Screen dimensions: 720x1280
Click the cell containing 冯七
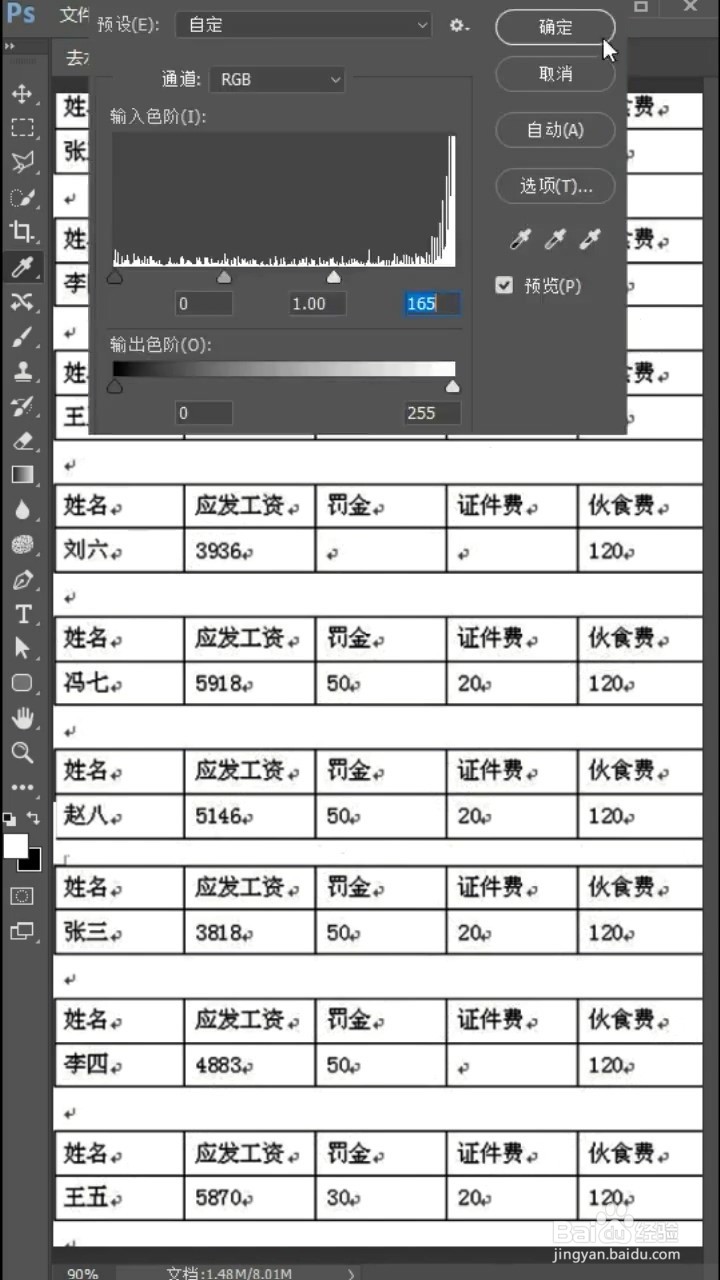coord(119,684)
